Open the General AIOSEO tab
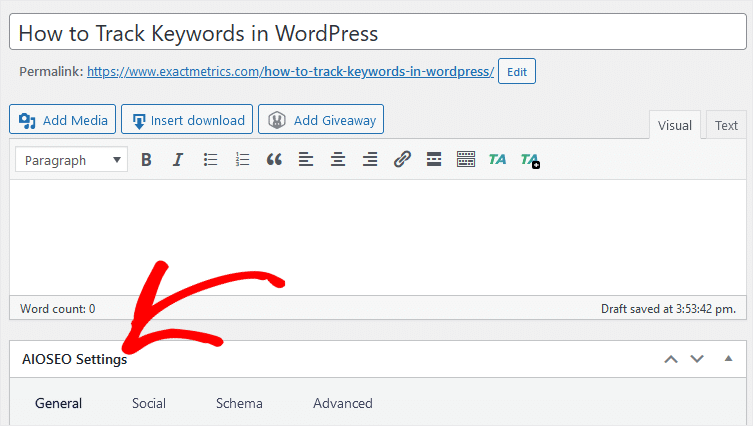753x426 pixels. [59, 403]
